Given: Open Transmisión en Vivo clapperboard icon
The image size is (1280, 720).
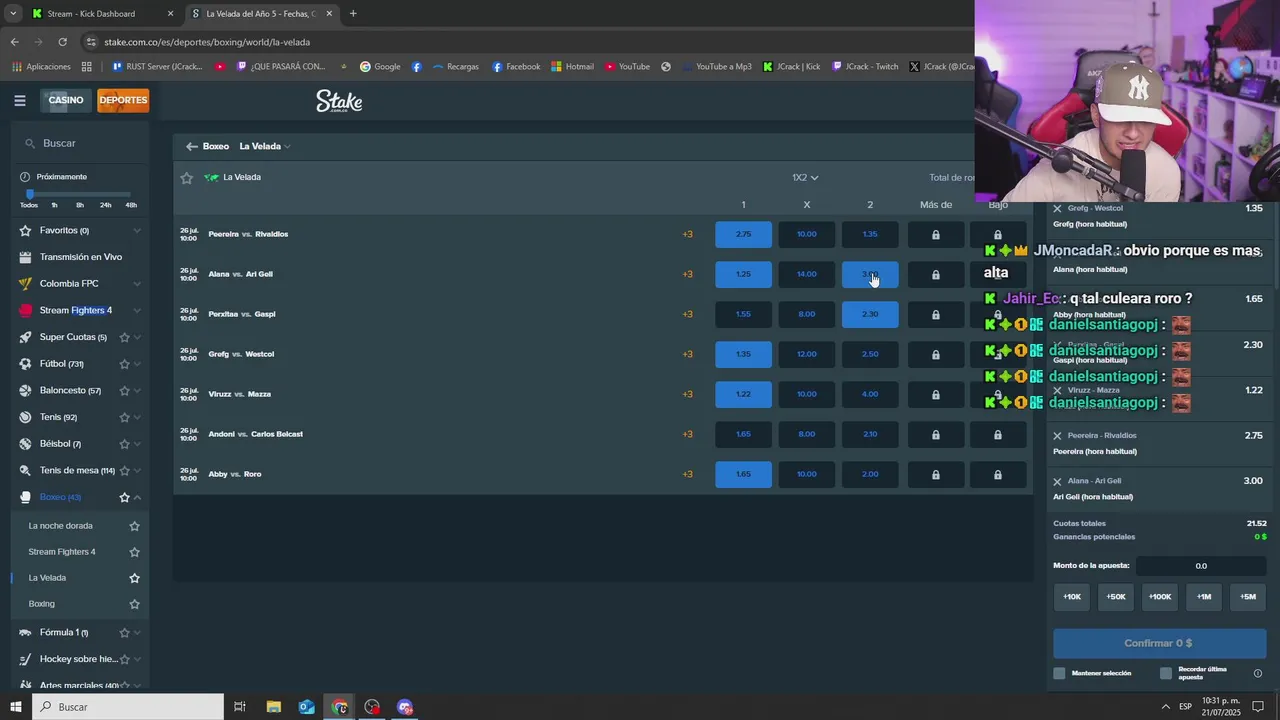Looking at the screenshot, I should [x=26, y=257].
